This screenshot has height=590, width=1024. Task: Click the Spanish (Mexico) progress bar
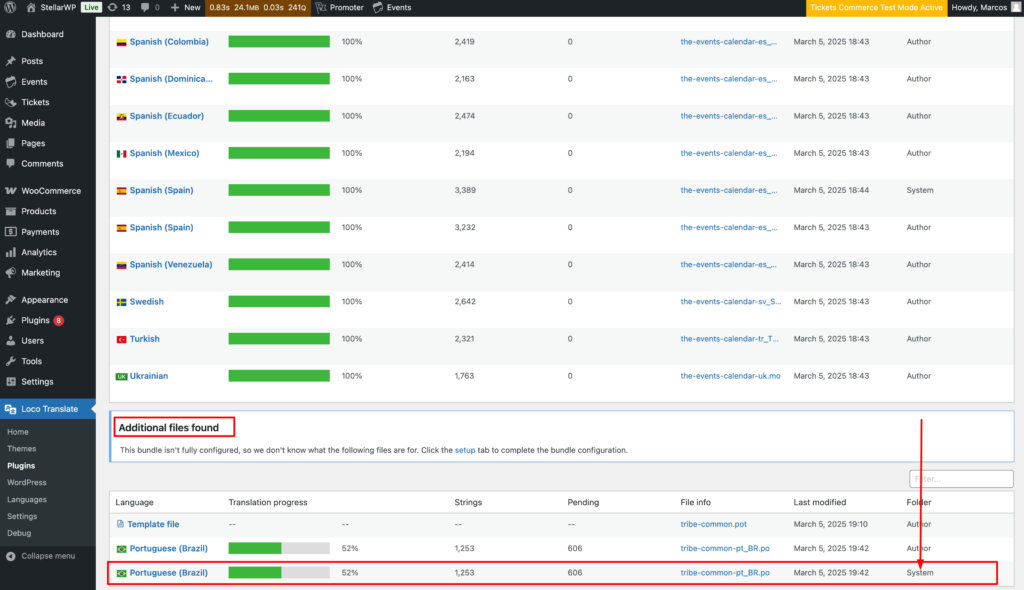[279, 153]
